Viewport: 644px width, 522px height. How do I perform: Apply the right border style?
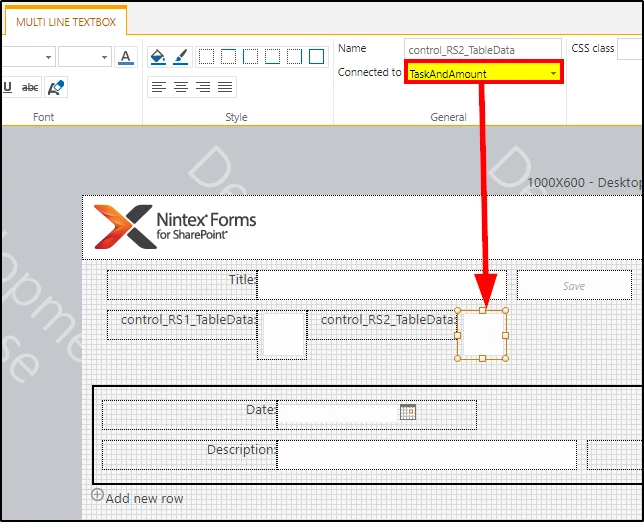pyautogui.click(x=294, y=57)
